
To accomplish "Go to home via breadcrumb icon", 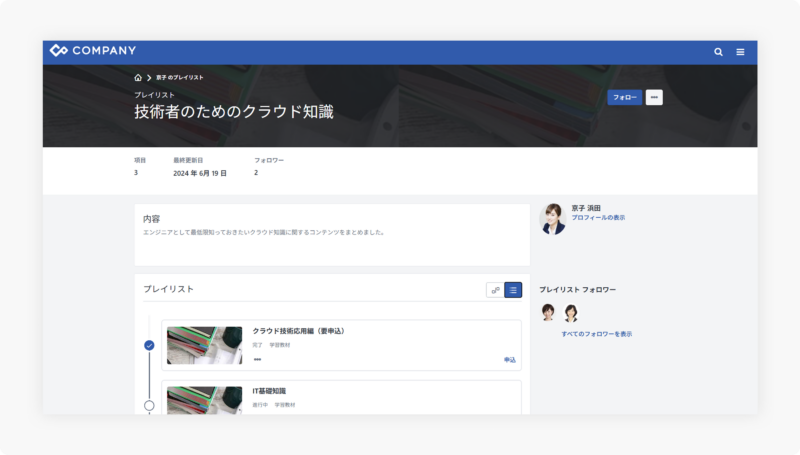I will pyautogui.click(x=138, y=78).
